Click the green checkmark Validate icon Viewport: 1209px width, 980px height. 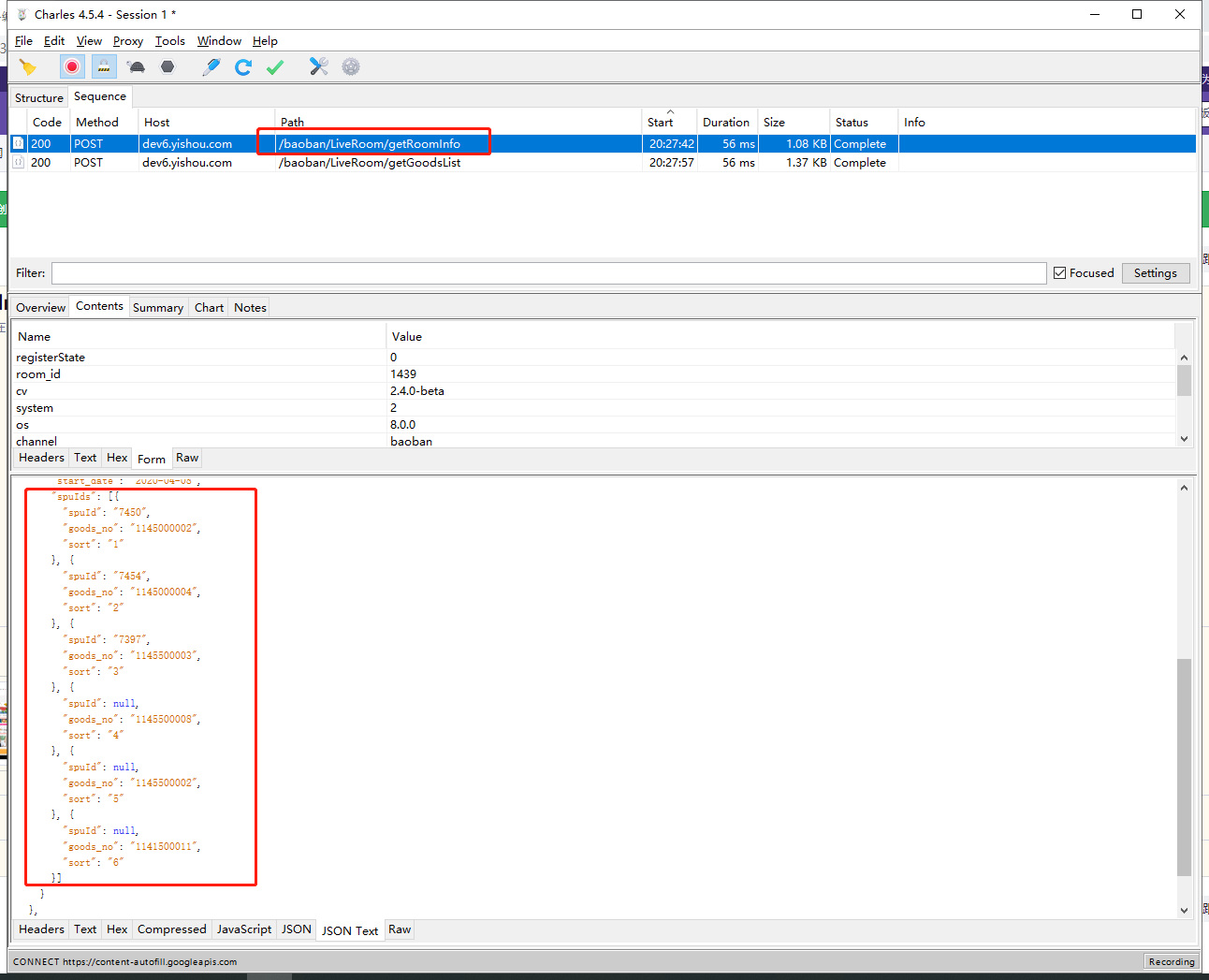point(275,66)
